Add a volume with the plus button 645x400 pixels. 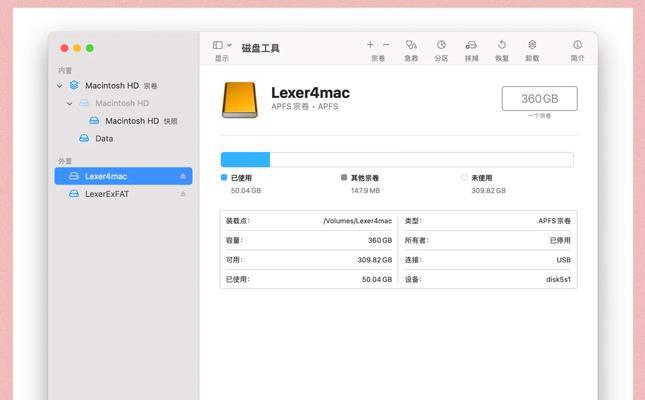370,44
